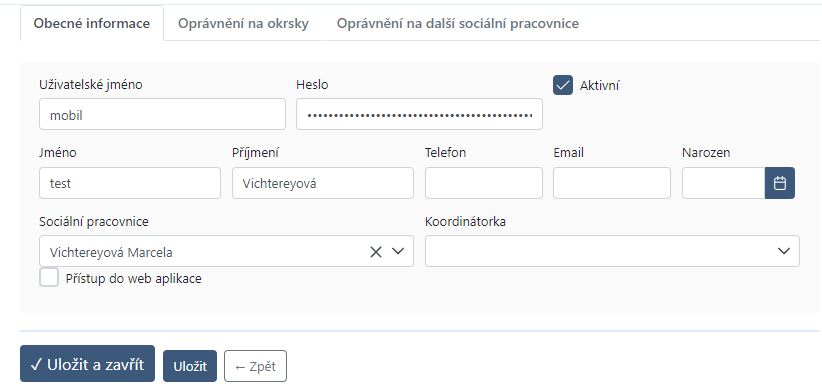The image size is (822, 387).
Task: Clear the Sociální pracovnice selection with X
Action: (x=376, y=252)
